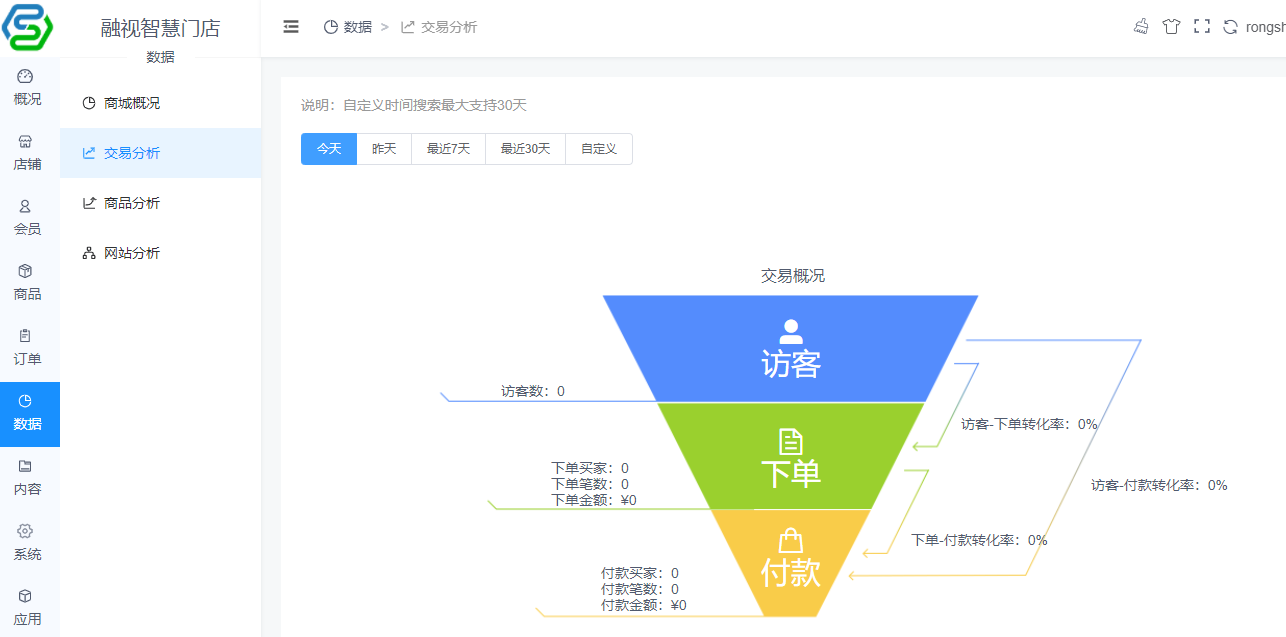
Task: Select the 昨天 time filter
Action: [x=384, y=149]
